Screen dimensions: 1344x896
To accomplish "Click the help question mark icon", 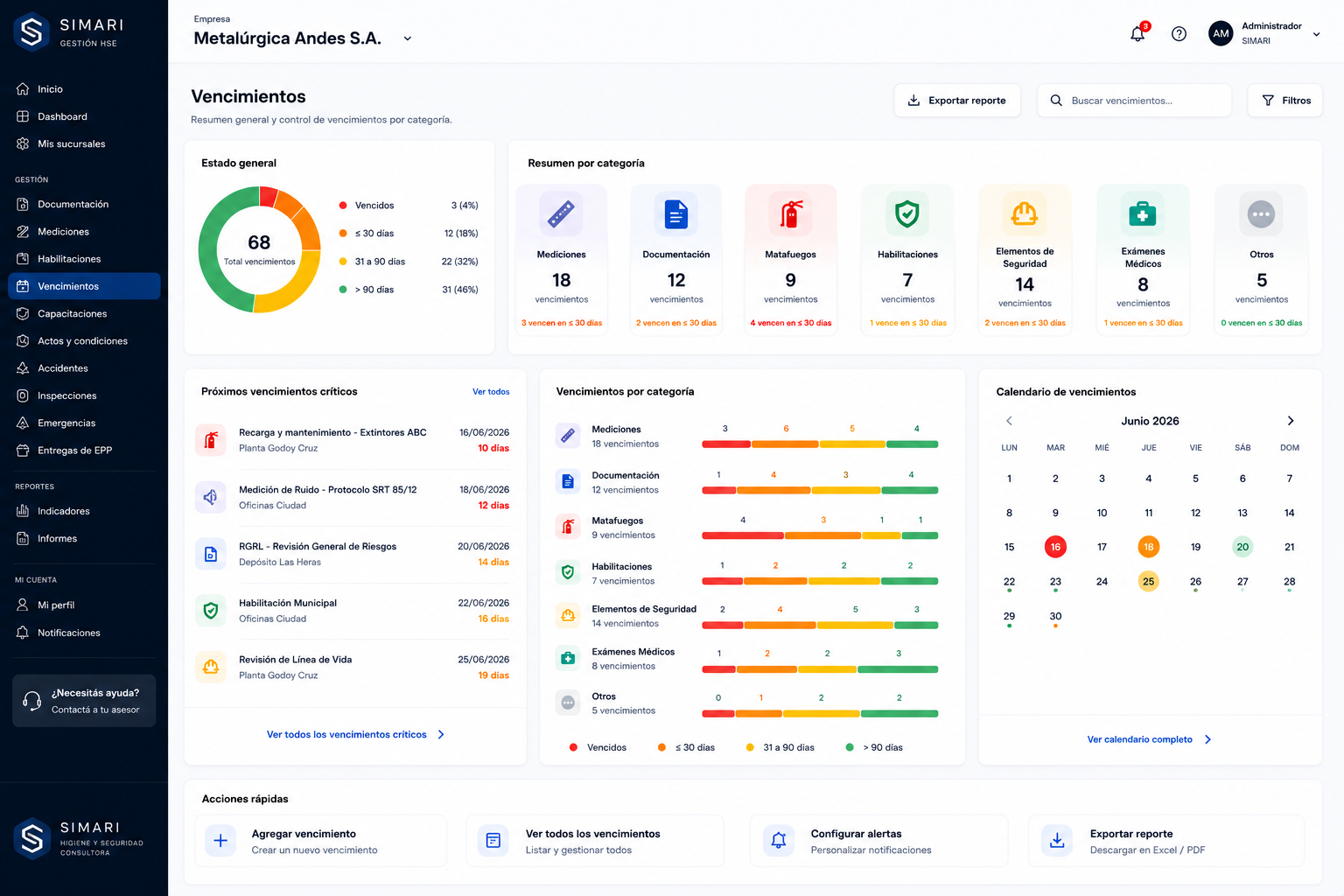I will tap(1179, 34).
